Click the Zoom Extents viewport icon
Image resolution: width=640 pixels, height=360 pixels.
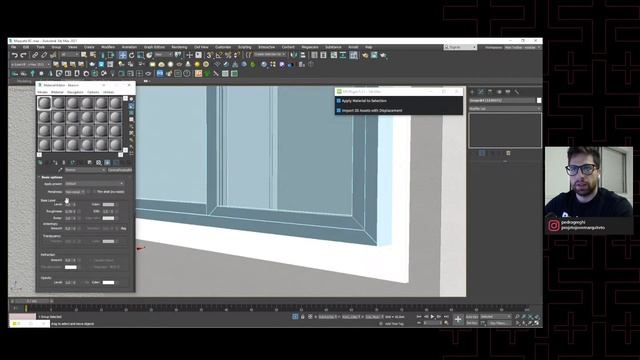click(531, 316)
